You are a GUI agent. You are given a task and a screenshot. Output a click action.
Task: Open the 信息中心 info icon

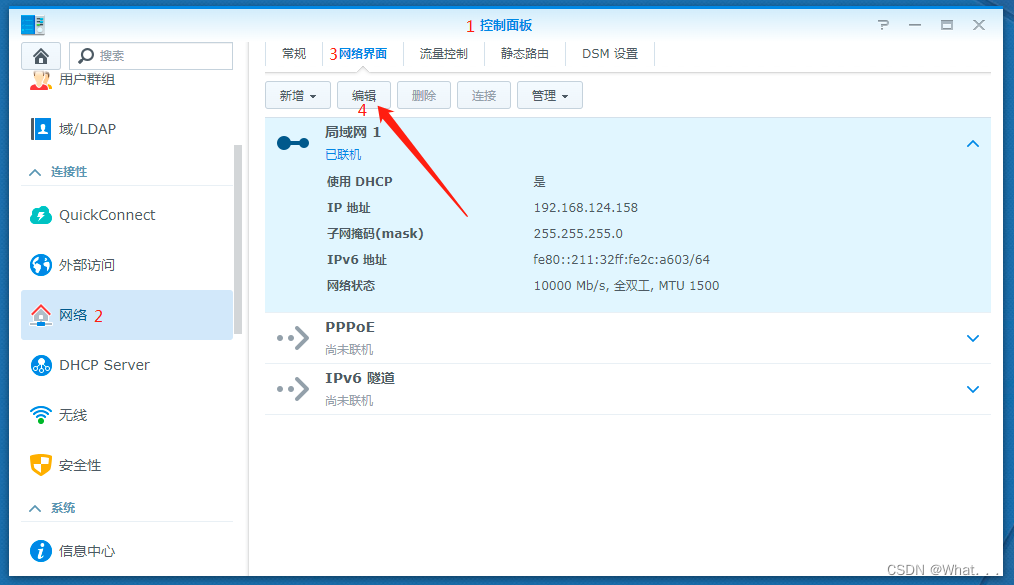pos(41,551)
